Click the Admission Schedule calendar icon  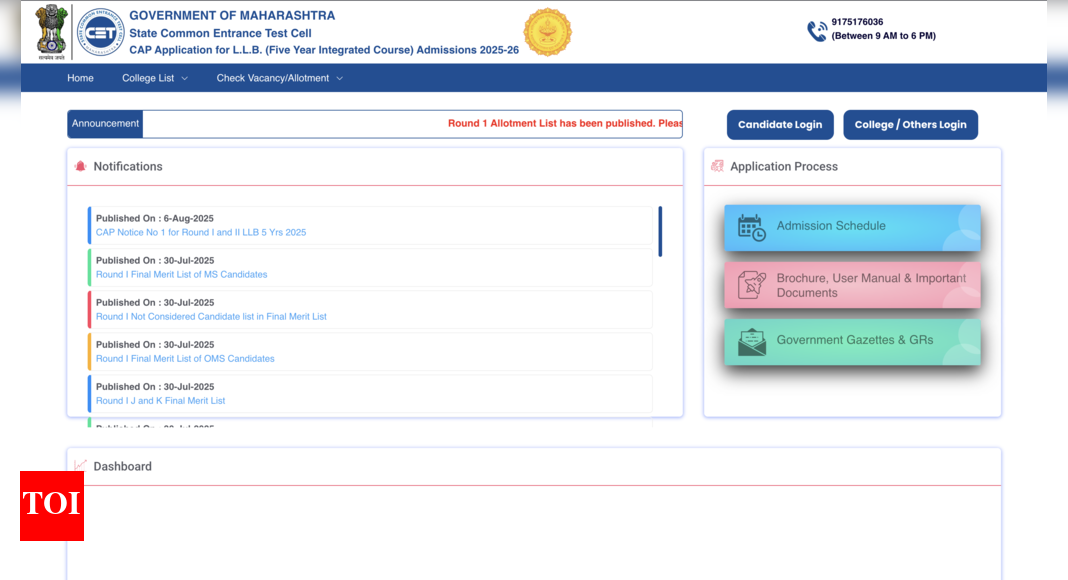click(x=752, y=228)
